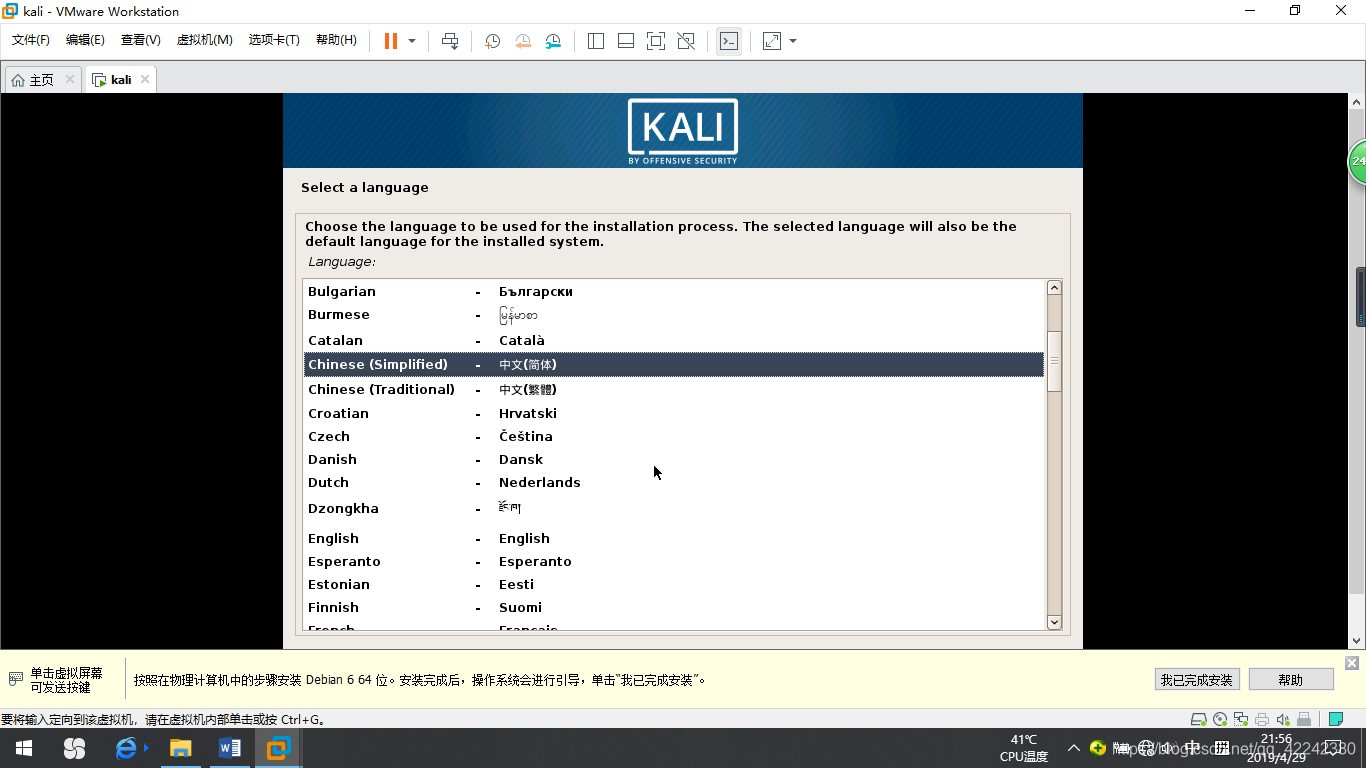Click the keyboard capture hint icon
This screenshot has width=1366, height=768.
coord(15,679)
